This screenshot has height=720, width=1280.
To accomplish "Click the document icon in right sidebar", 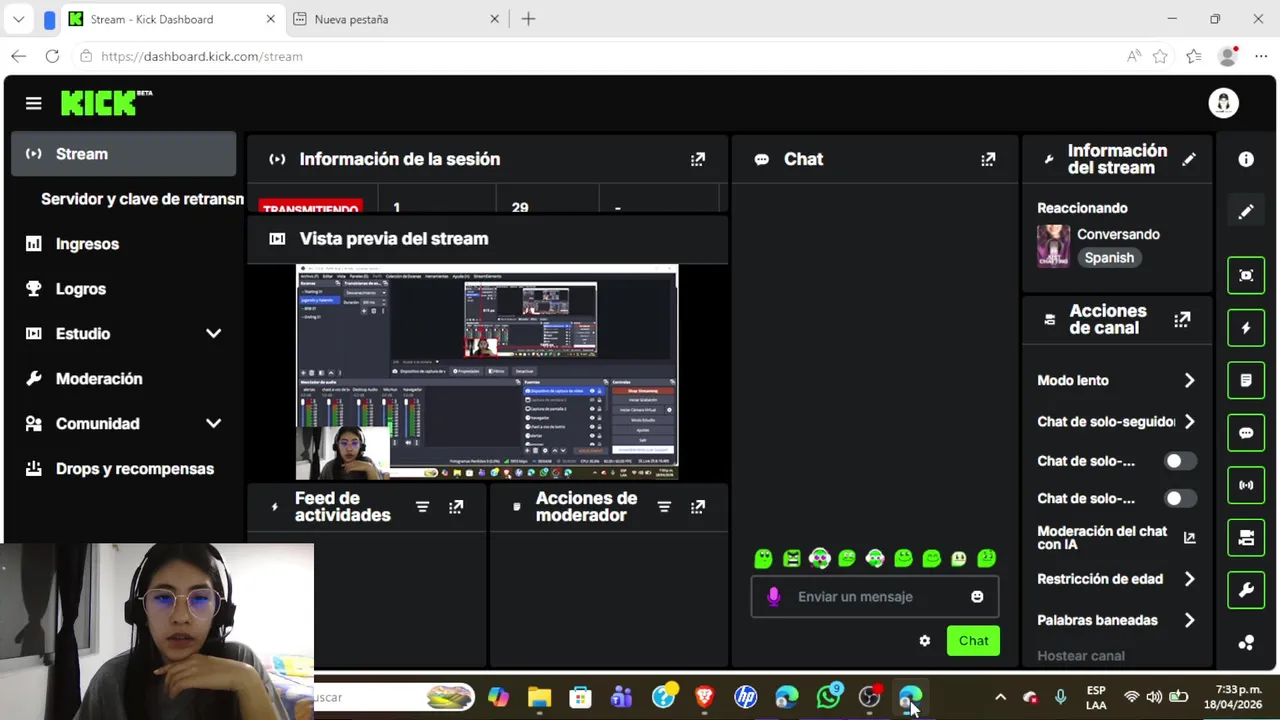I will coord(1246,380).
